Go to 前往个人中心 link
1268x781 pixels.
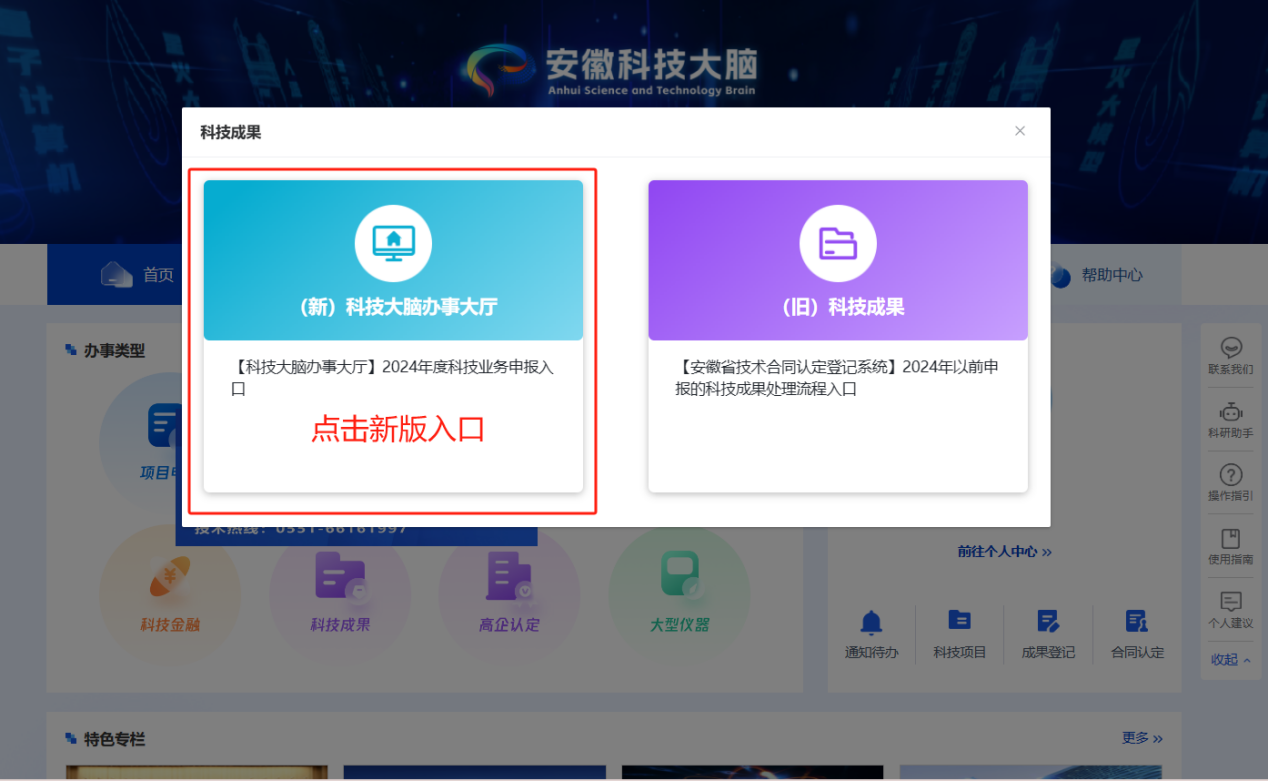point(1004,551)
